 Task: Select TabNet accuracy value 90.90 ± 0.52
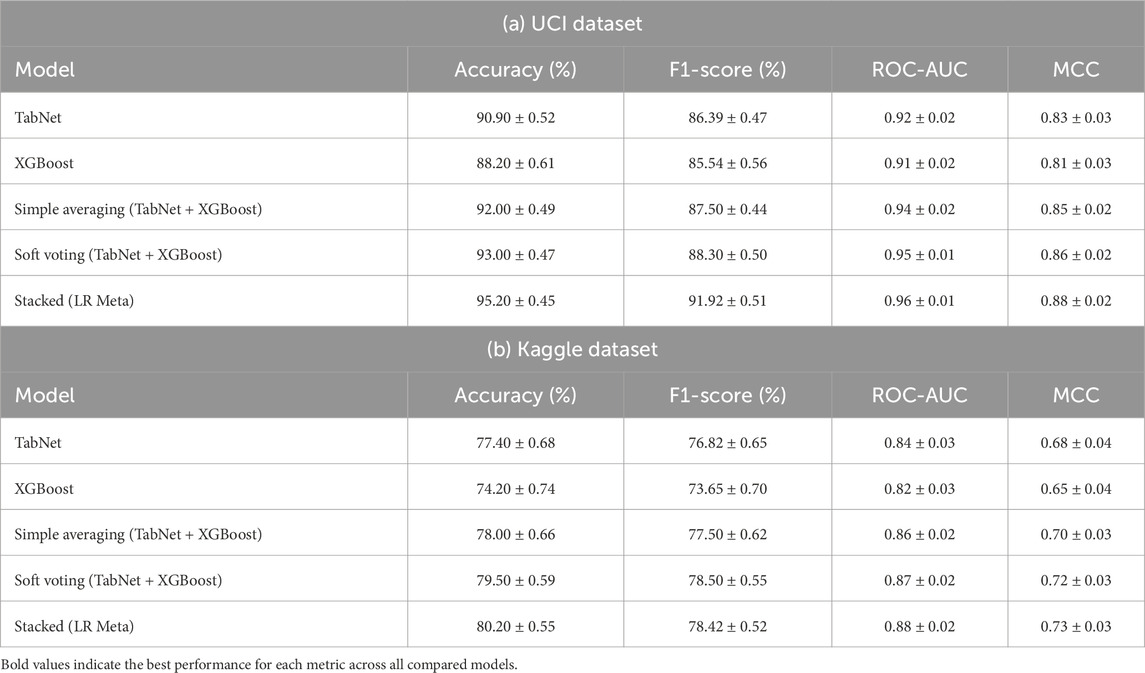click(516, 117)
